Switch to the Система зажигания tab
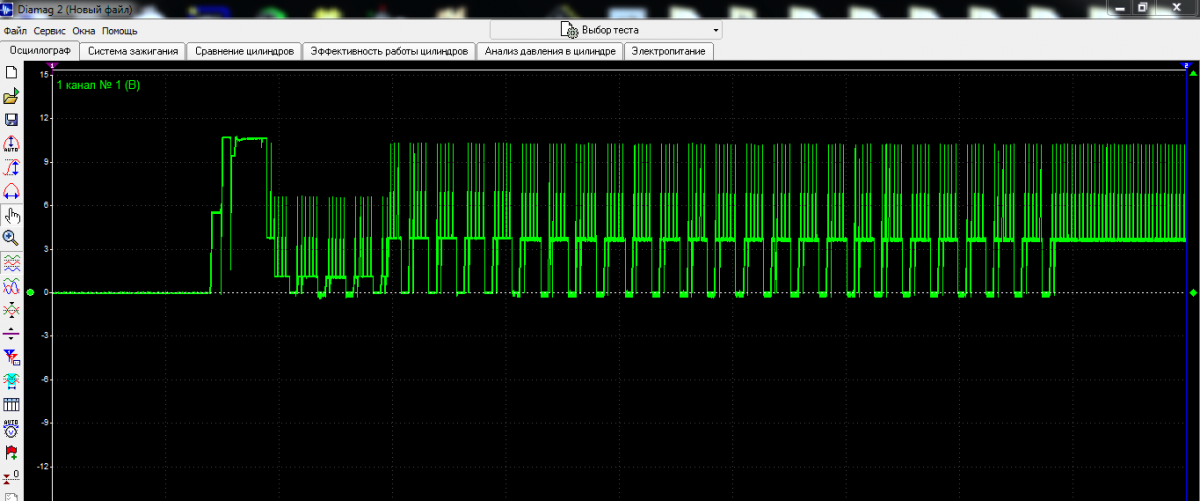 pyautogui.click(x=133, y=51)
